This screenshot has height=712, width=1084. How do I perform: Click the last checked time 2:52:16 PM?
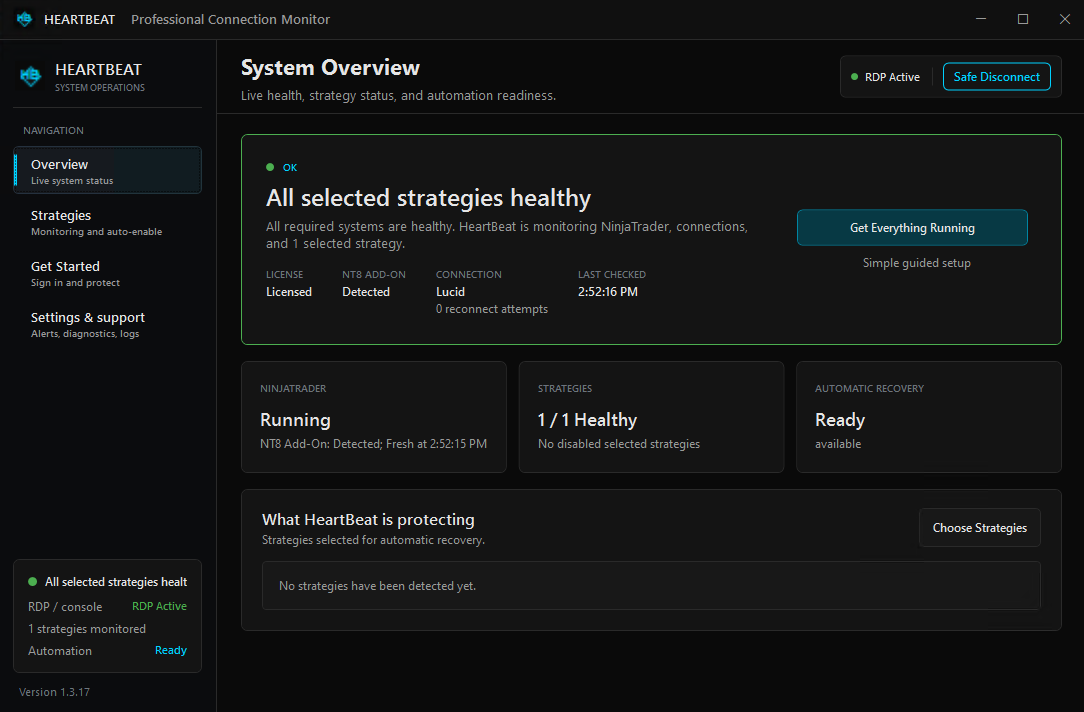[x=608, y=292]
